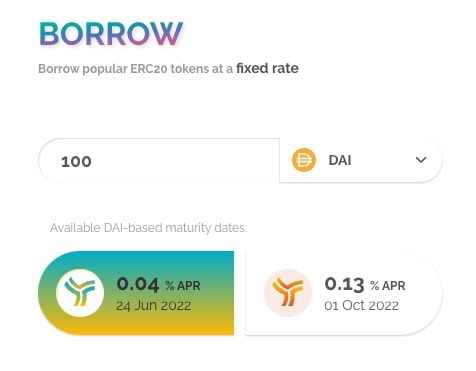Open the DAI token selector
This screenshot has height=371, width=476.
361,160
